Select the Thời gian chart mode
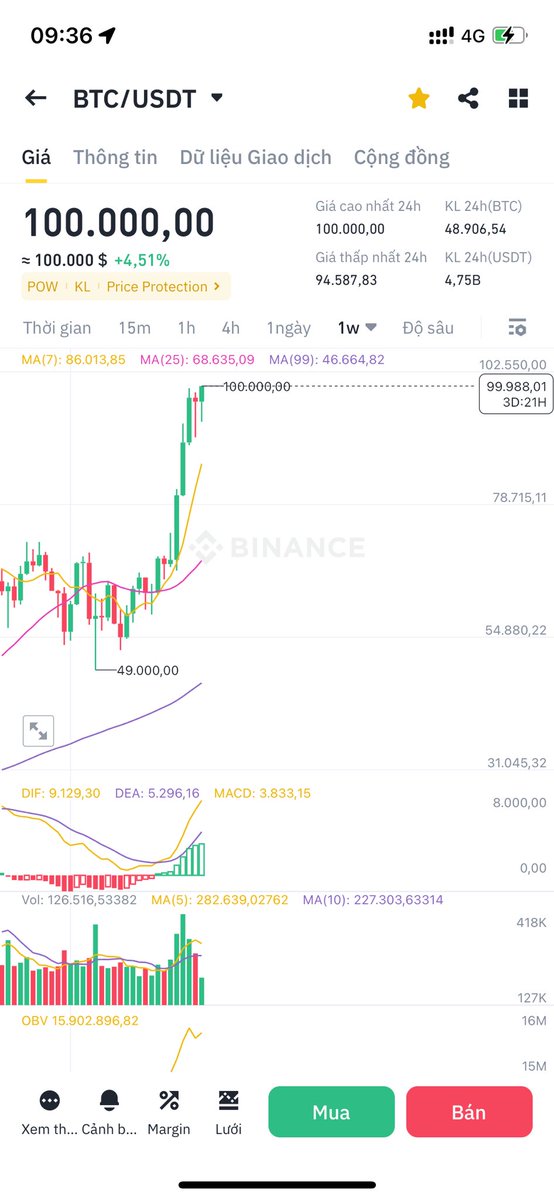The width and height of the screenshot is (554, 1200). click(x=57, y=328)
